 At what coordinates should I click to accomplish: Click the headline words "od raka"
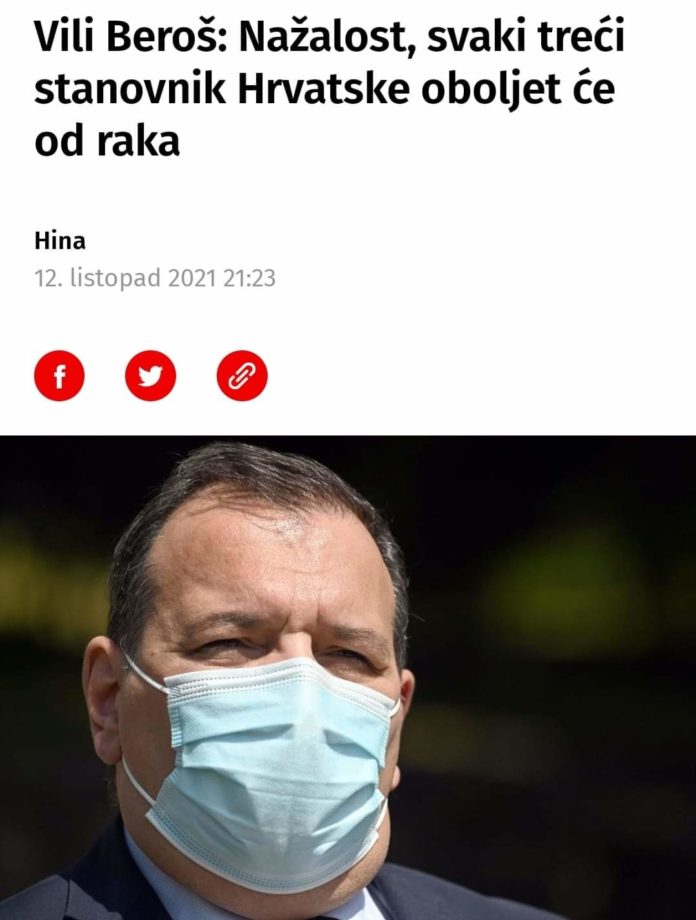pyautogui.click(x=107, y=141)
